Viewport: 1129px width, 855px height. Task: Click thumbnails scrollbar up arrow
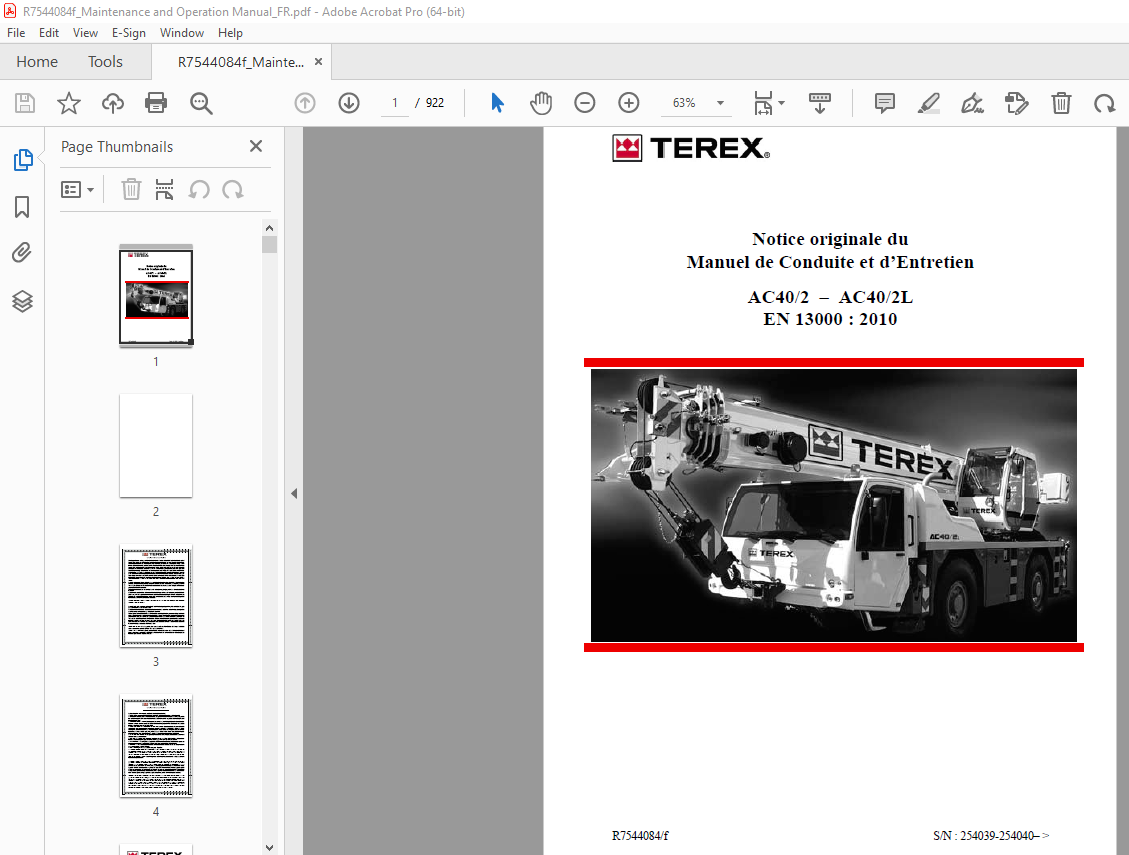point(269,228)
